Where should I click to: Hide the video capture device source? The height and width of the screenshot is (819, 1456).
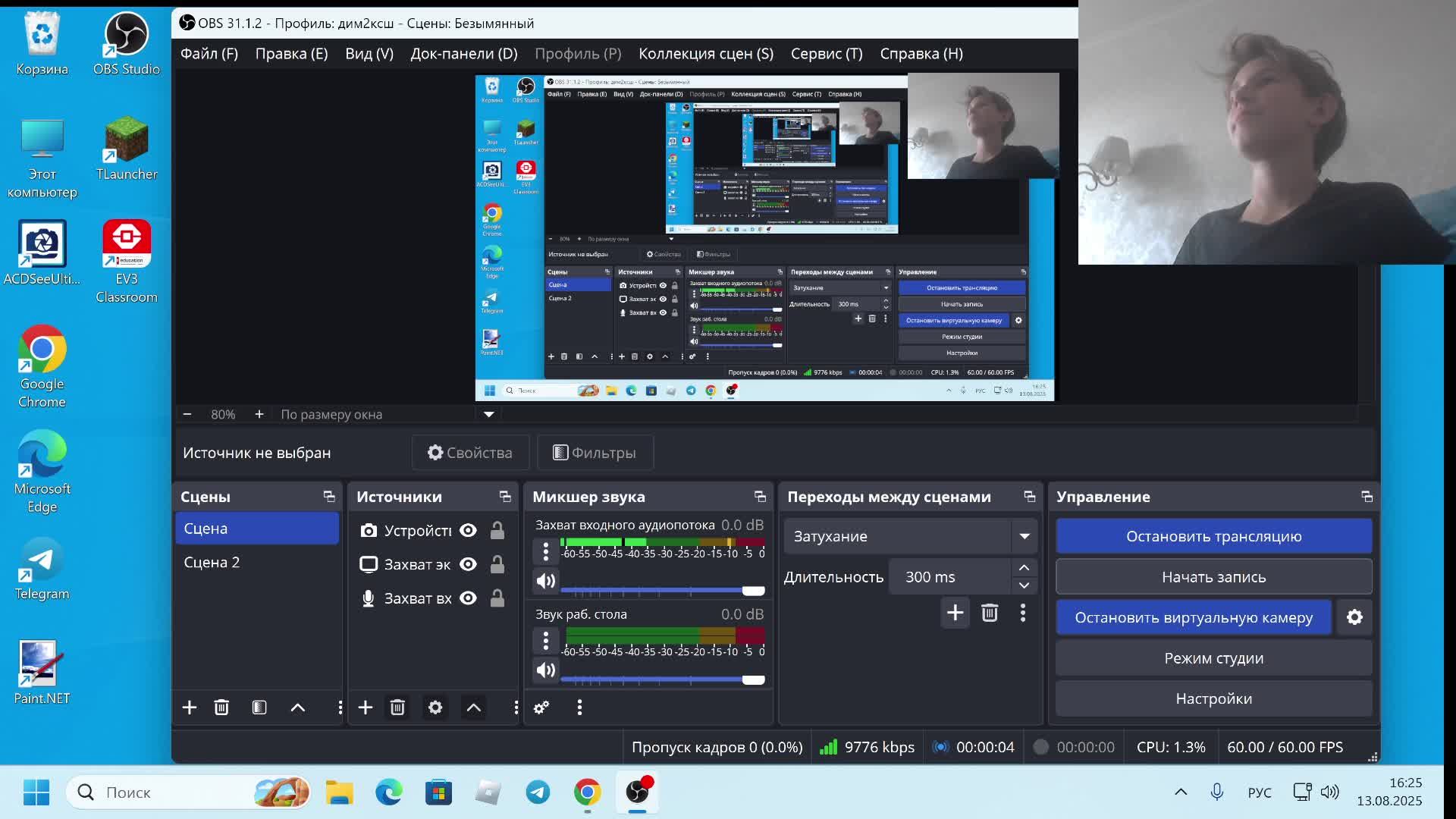point(469,530)
